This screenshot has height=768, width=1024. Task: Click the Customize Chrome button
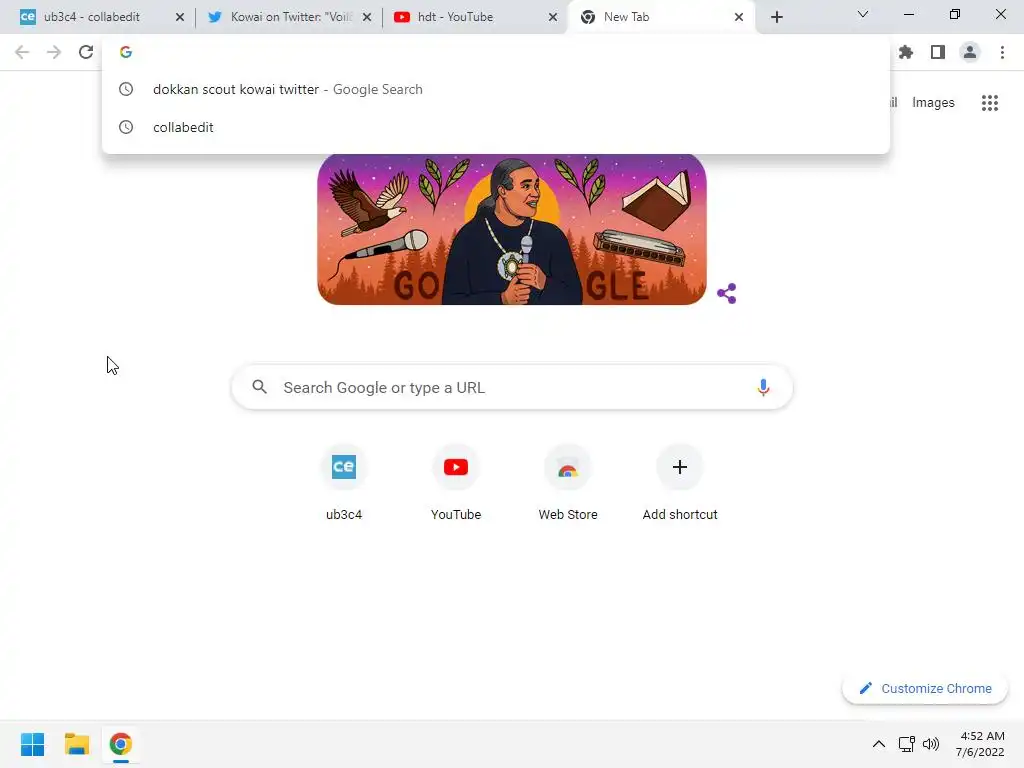tap(925, 688)
